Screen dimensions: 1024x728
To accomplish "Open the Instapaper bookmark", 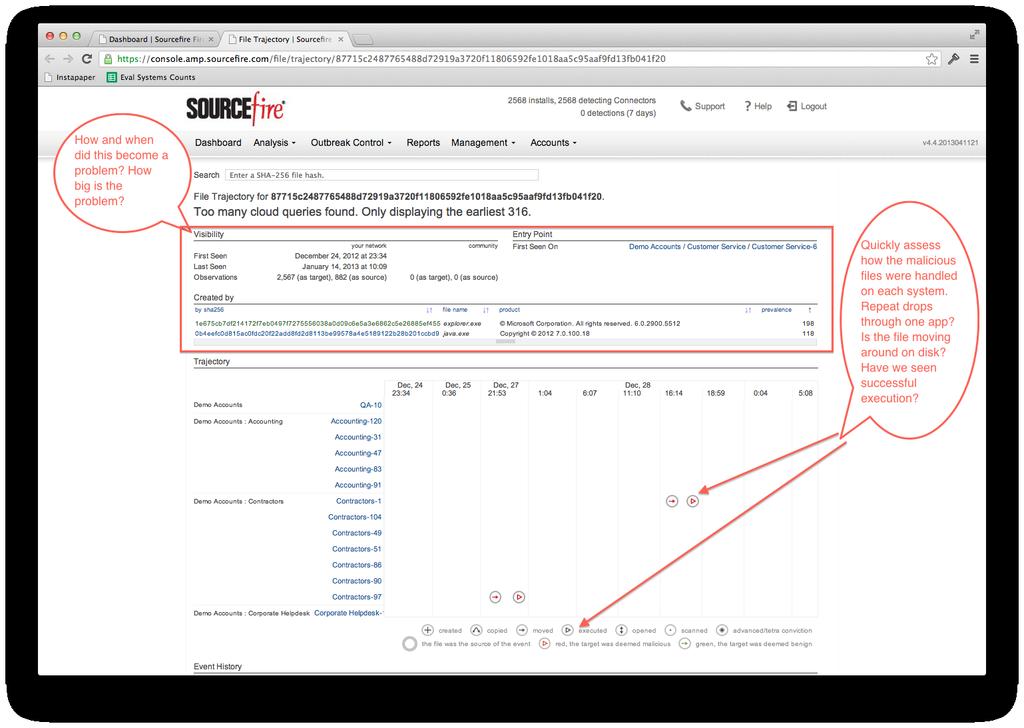I will [69, 77].
